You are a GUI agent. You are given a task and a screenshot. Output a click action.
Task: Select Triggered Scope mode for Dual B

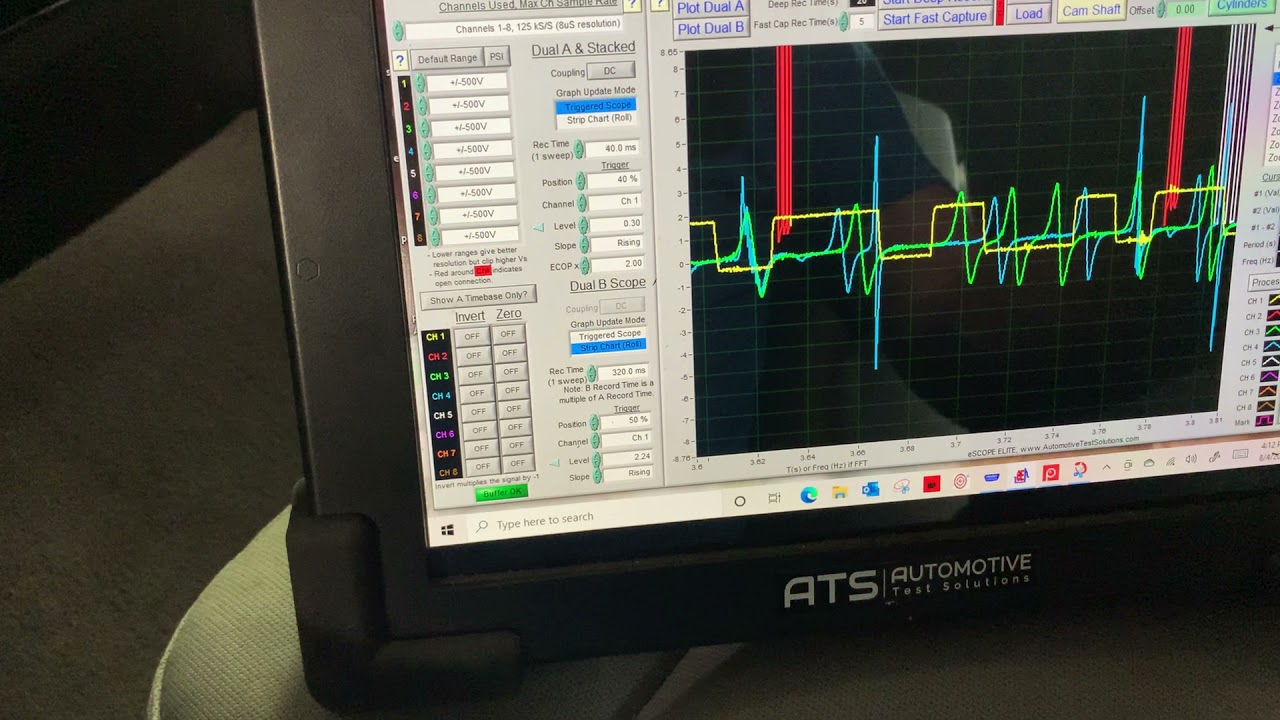coord(608,335)
